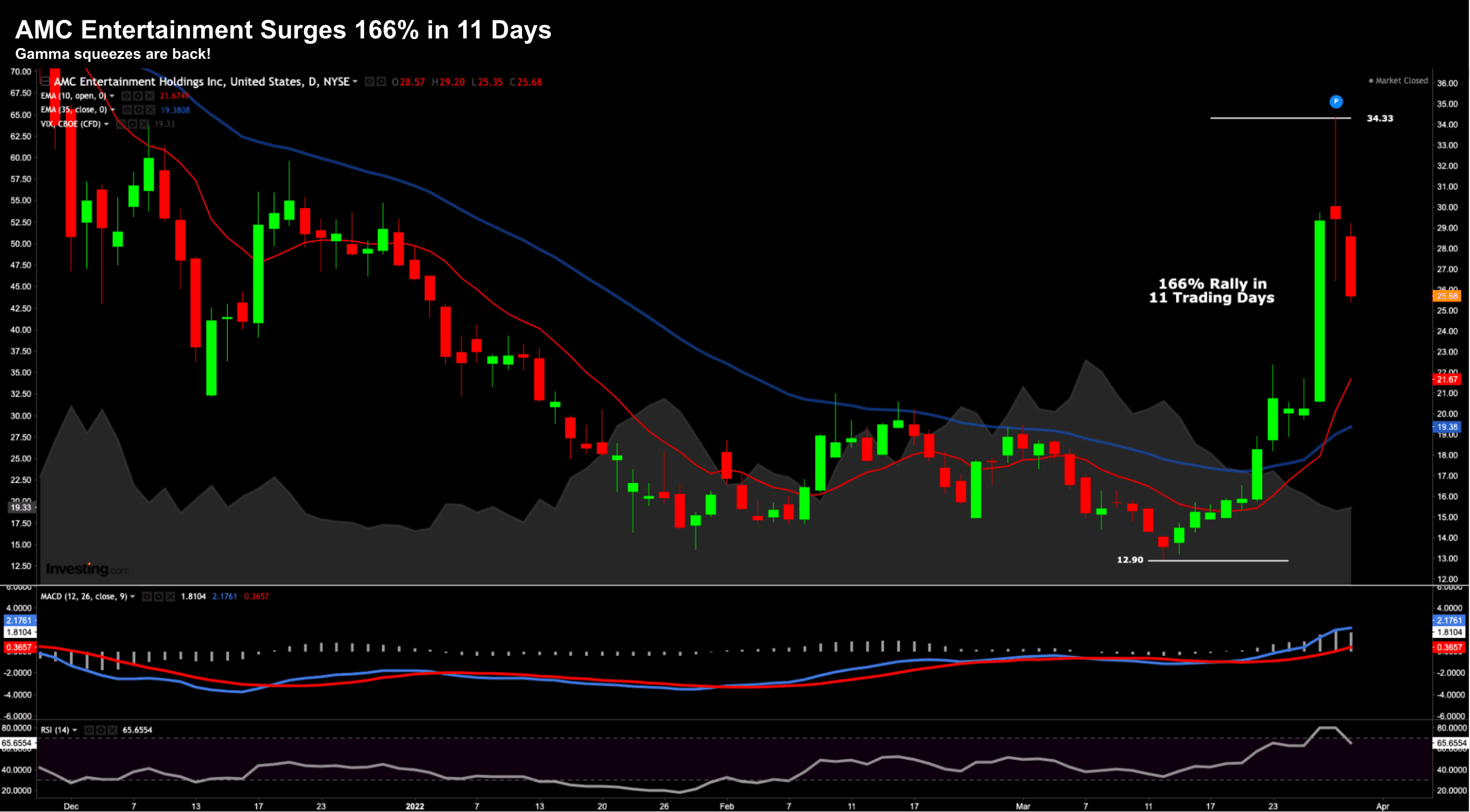Delete the RSI 14 indicator
Image resolution: width=1470 pixels, height=812 pixels.
coord(112,730)
